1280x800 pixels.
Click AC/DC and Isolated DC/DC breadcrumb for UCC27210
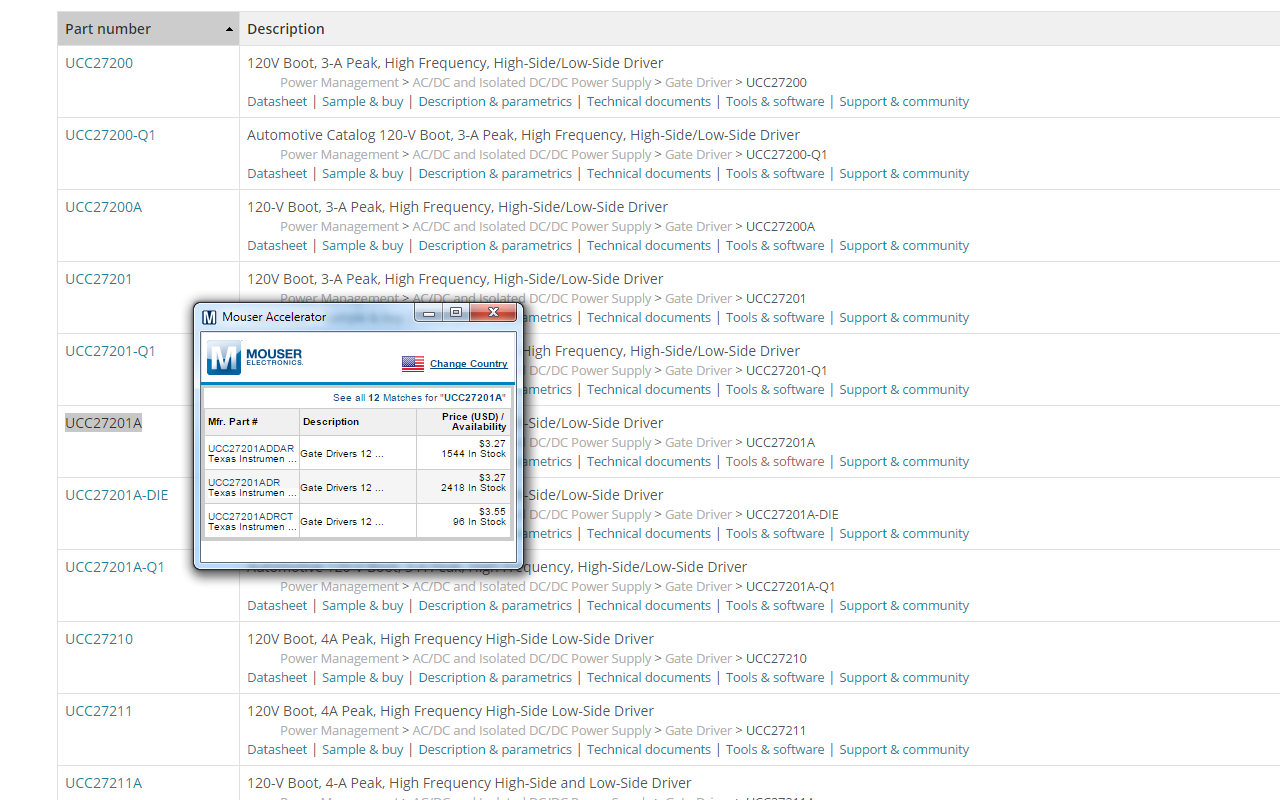[532, 659]
